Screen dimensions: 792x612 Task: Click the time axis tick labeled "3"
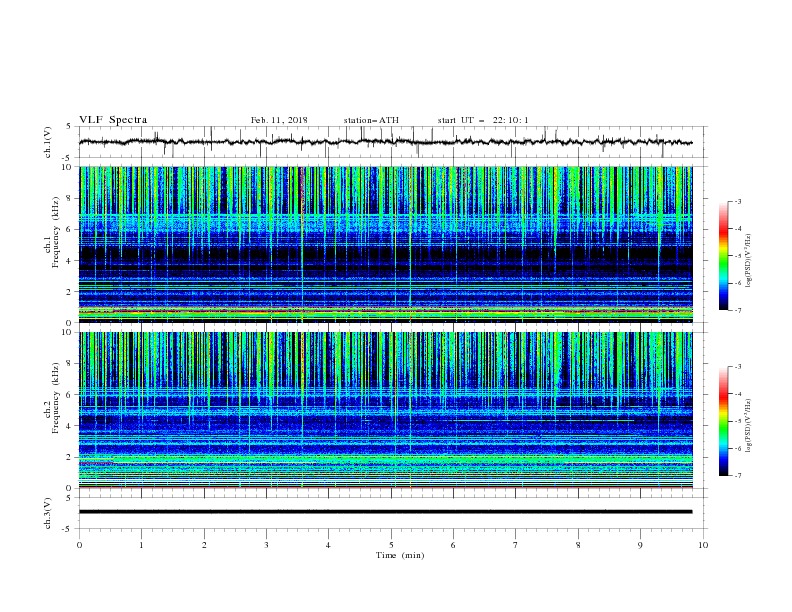[x=266, y=545]
